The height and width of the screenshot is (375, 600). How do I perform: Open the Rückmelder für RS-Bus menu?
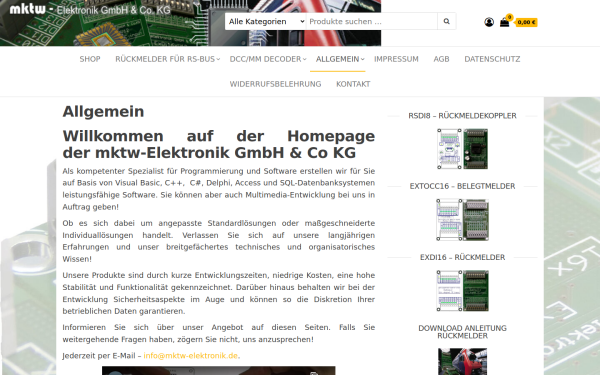tap(165, 59)
